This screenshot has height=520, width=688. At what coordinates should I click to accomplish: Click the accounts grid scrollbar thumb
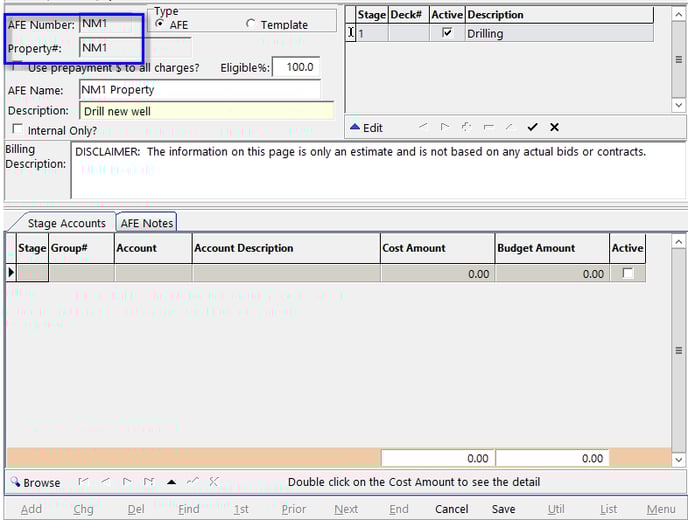tap(678, 350)
